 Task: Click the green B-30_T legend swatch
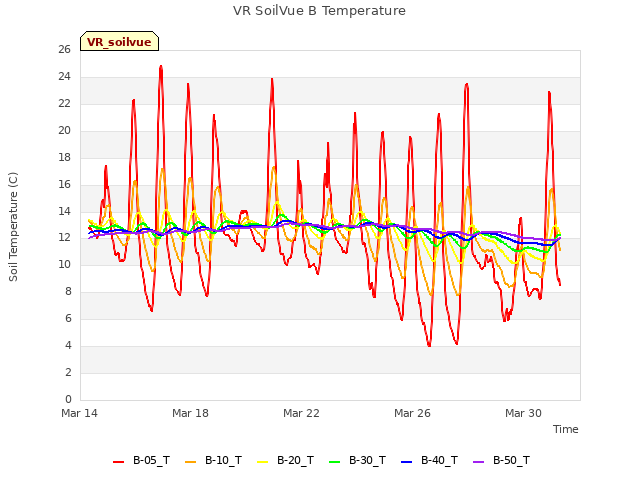click(335, 462)
